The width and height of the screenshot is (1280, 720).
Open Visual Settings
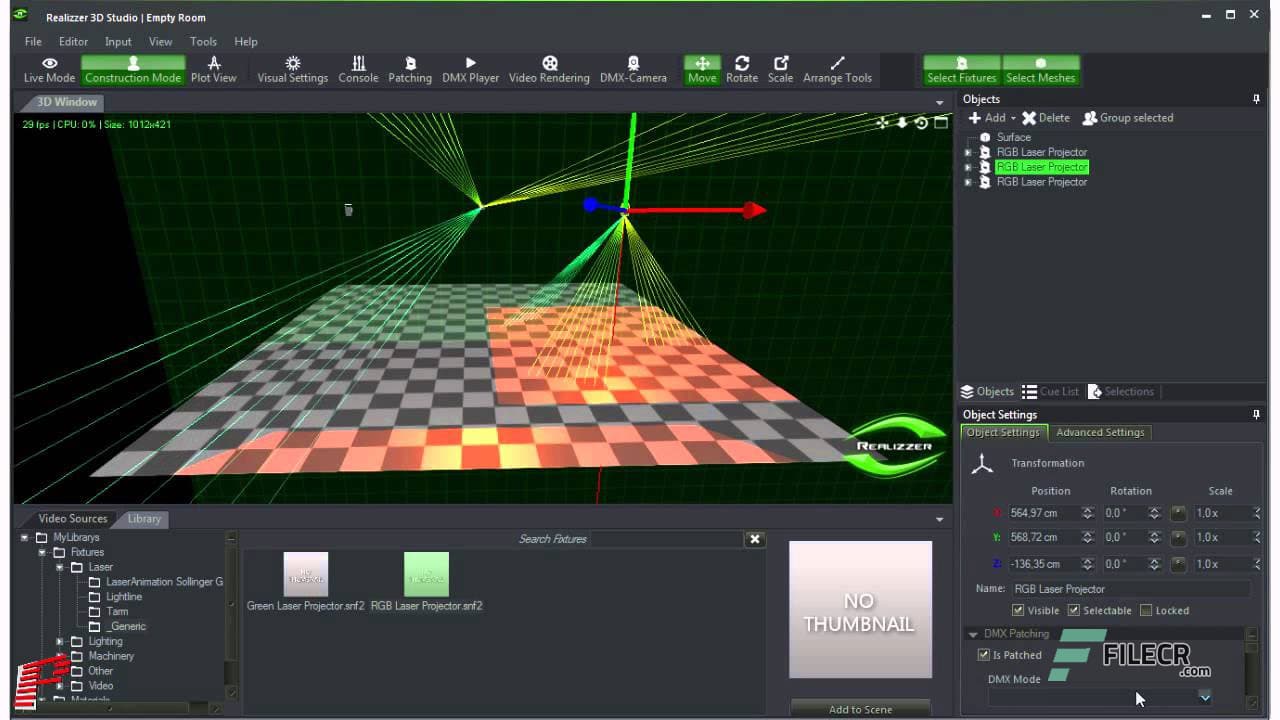pos(291,68)
